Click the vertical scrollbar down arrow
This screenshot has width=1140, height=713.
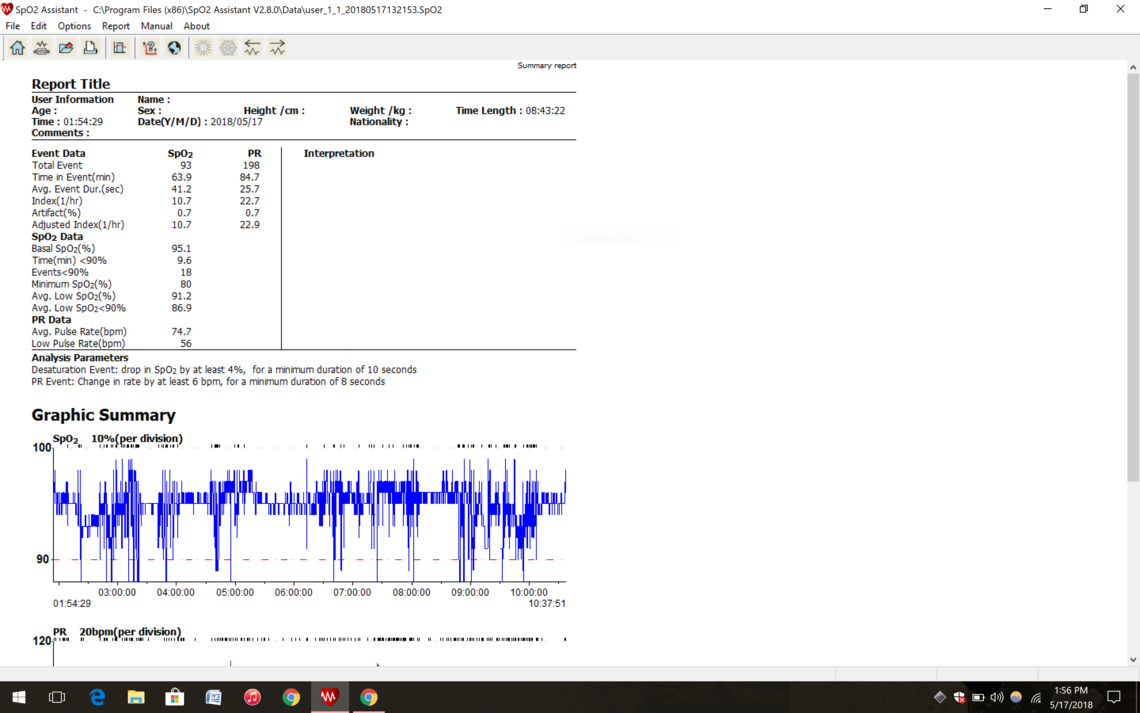1132,660
